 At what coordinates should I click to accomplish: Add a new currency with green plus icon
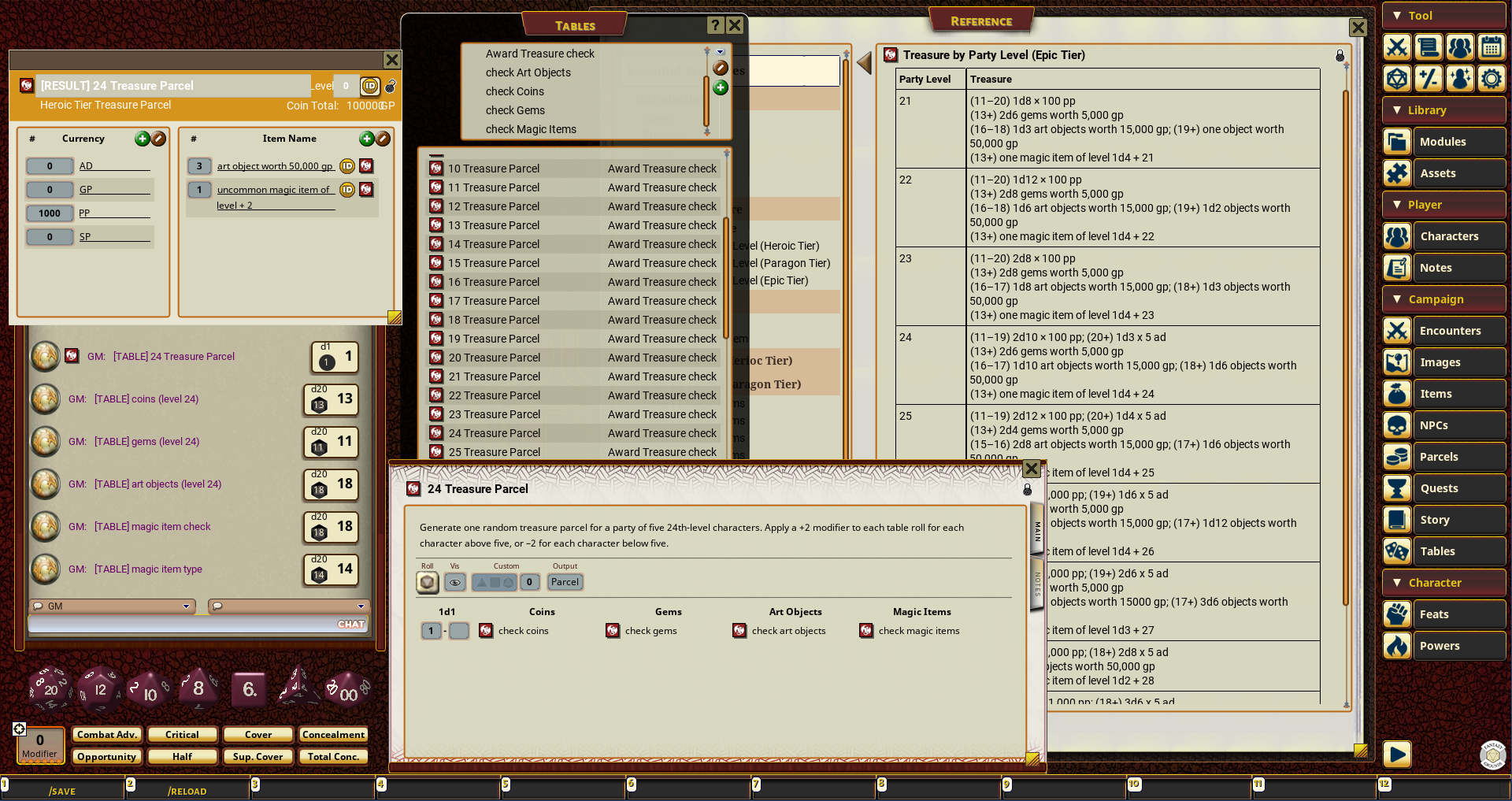pos(142,139)
